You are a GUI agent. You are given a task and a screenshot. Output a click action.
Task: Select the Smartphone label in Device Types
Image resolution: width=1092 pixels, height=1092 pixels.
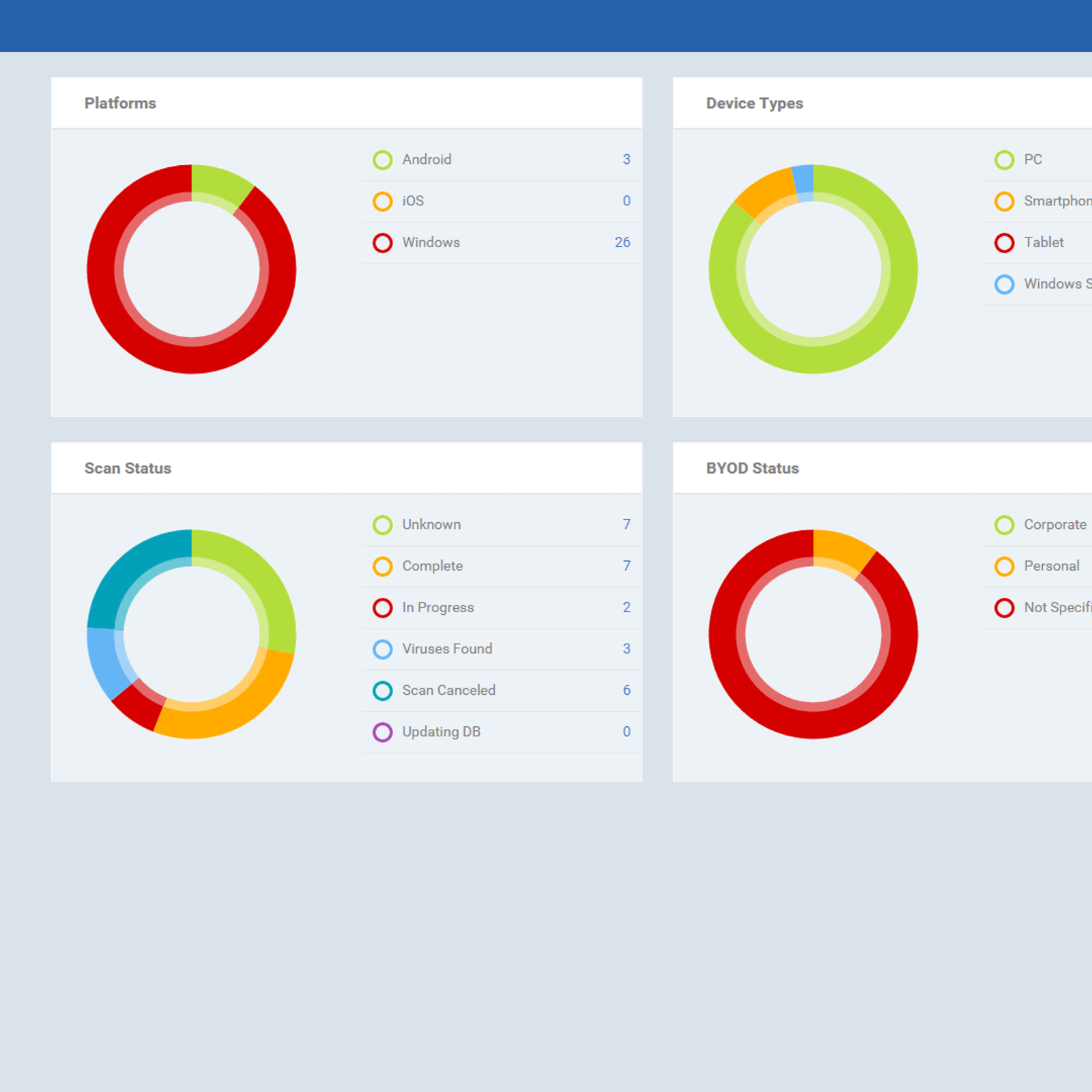pyautogui.click(x=1058, y=201)
